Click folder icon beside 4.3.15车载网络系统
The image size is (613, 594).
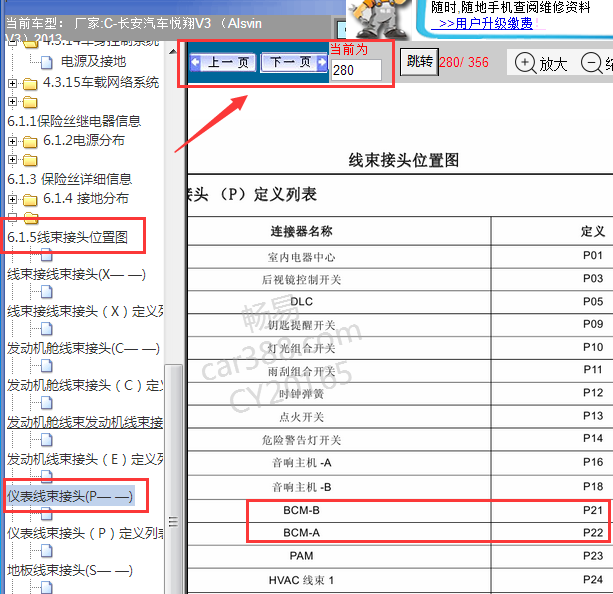(30, 84)
